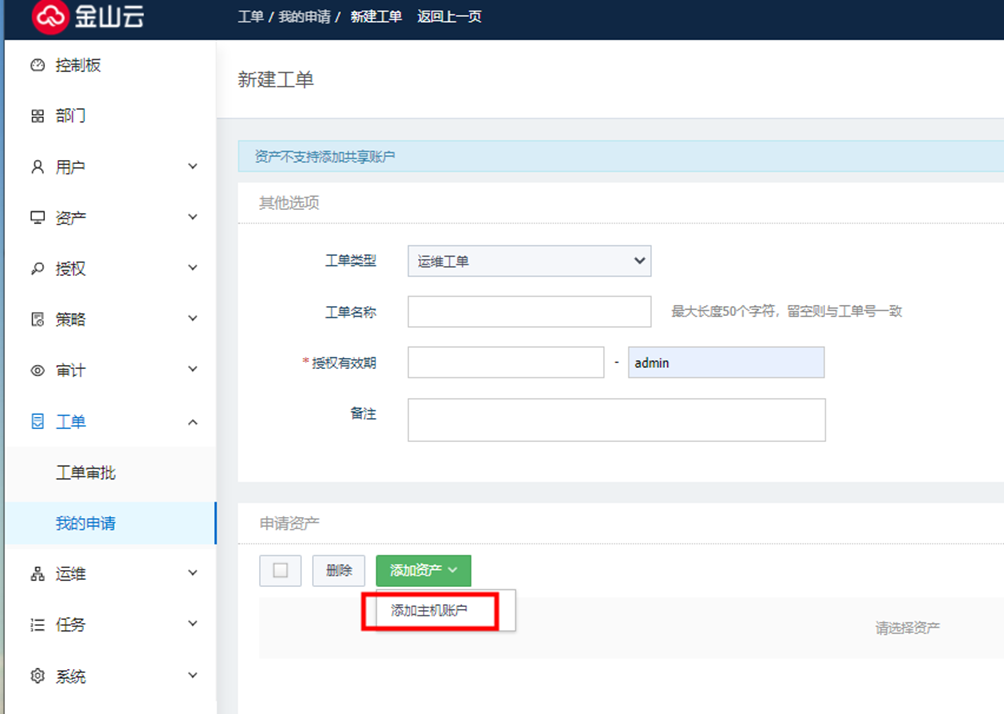Click the 授权 key icon
The height and width of the screenshot is (714, 1004).
pyautogui.click(x=38, y=269)
